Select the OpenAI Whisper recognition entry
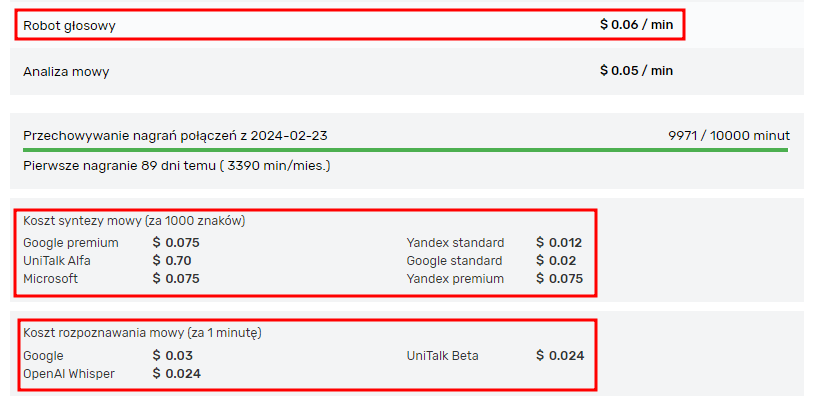The image size is (815, 408). point(68,374)
